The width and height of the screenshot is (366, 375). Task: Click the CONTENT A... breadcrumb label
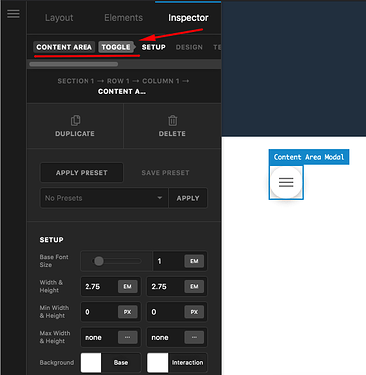click(122, 91)
